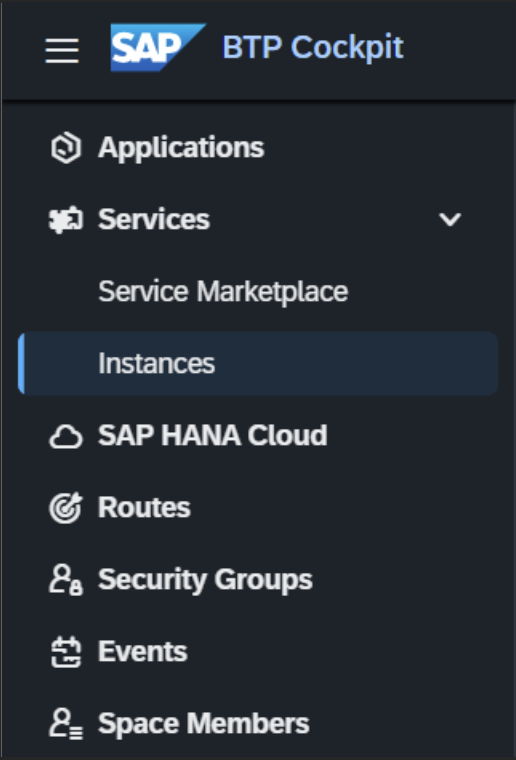Go to Service Marketplace
This screenshot has width=516, height=760.
tap(223, 291)
